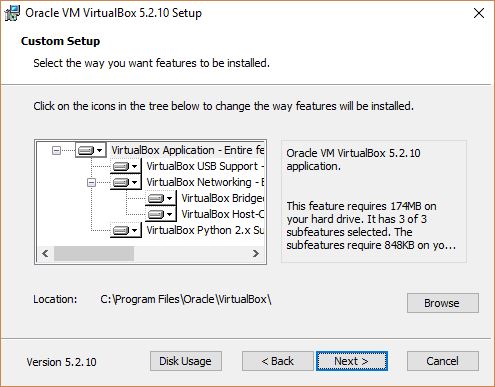Open VirtualBox Networking feature drive icon
The width and height of the screenshot is (495, 387).
[126, 182]
